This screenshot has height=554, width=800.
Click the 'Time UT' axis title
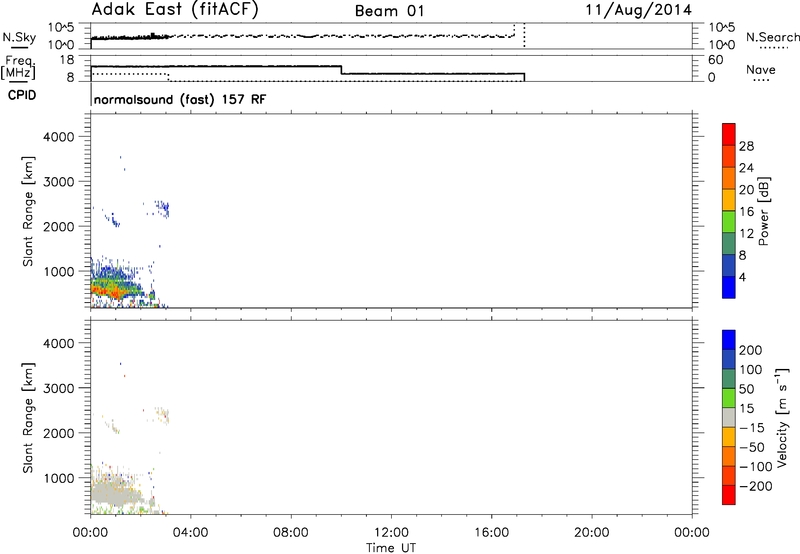391,548
